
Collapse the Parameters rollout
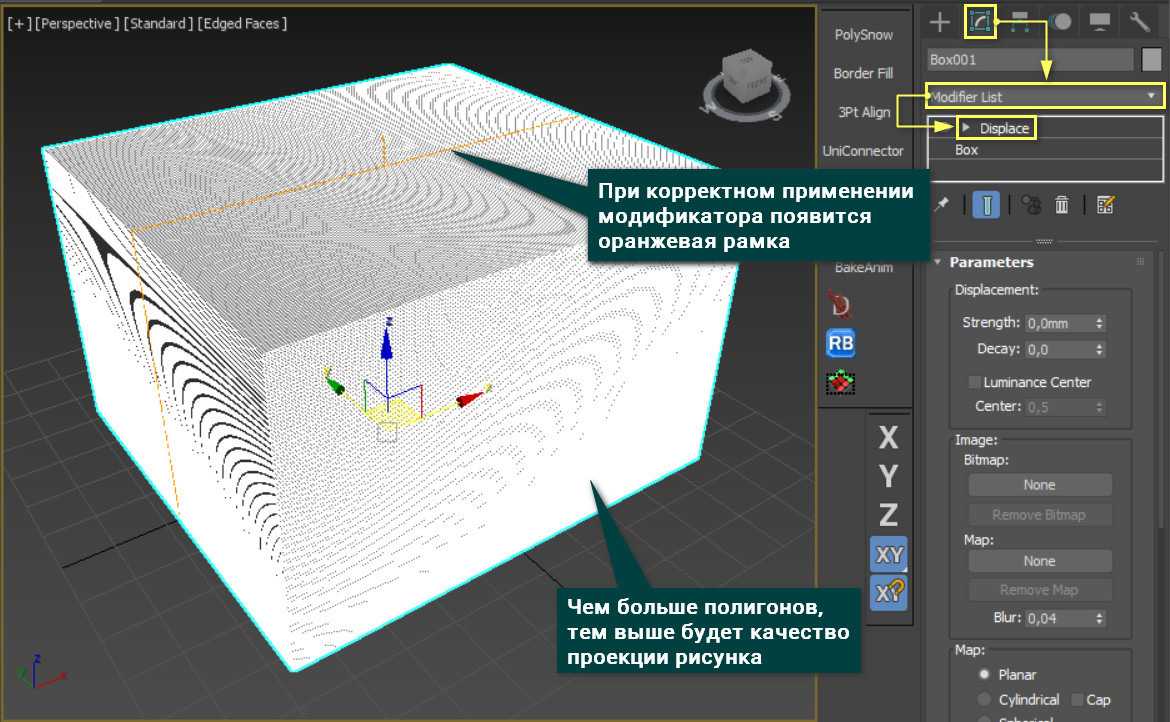938,262
